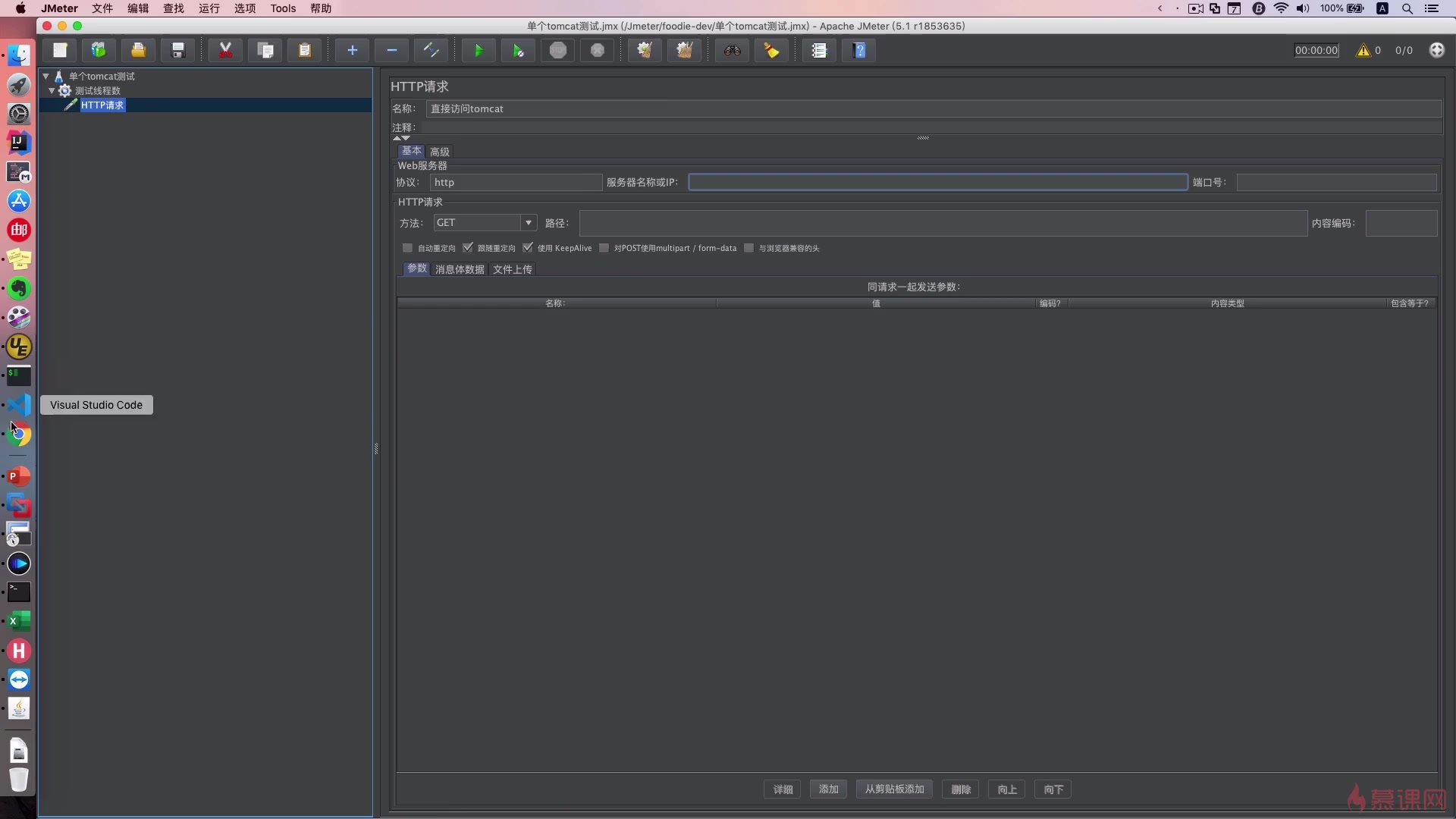The width and height of the screenshot is (1456, 819).
Task: Toggle the 使用 KeepAlive checkbox
Action: pyautogui.click(x=528, y=248)
